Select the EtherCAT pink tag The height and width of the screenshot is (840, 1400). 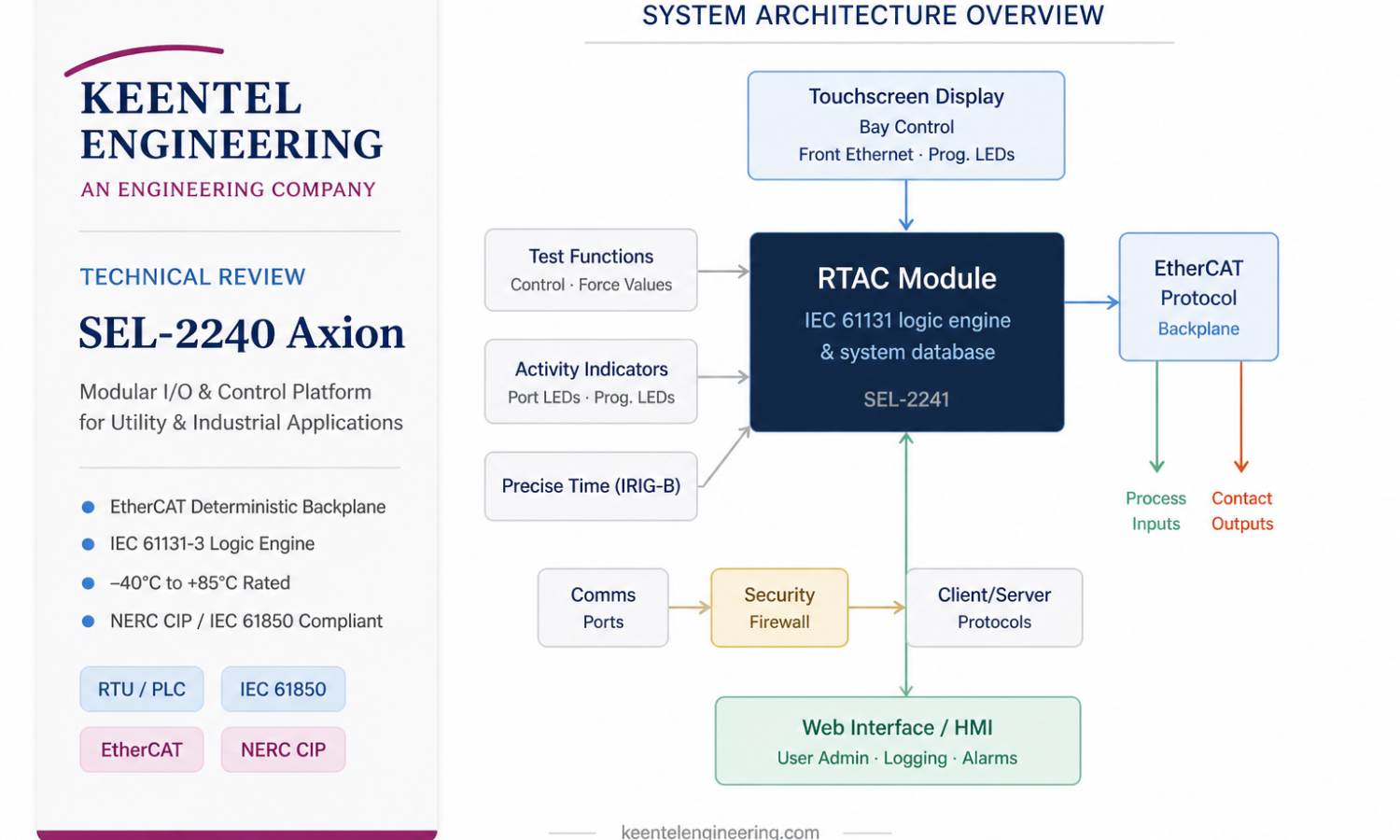click(x=142, y=749)
